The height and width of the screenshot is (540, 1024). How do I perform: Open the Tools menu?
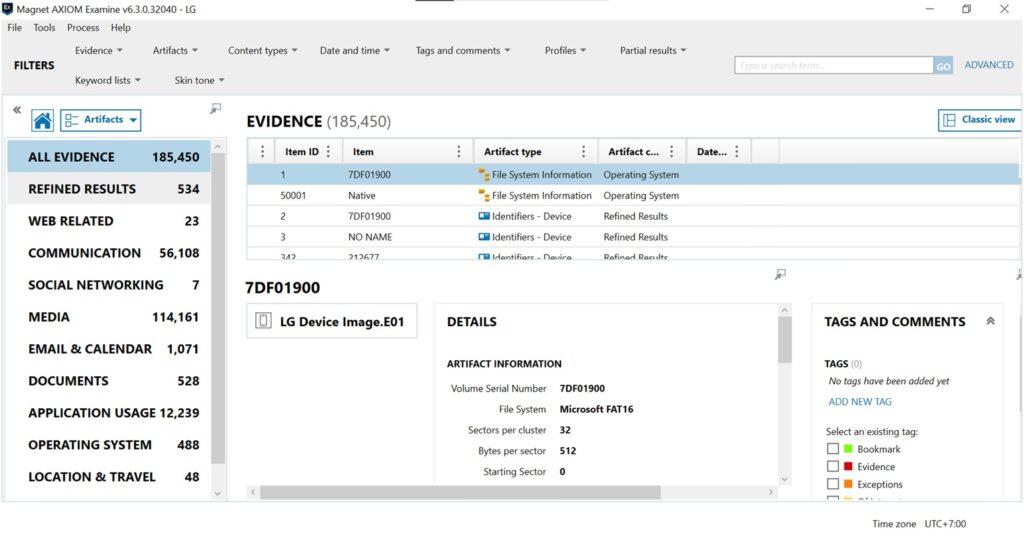44,27
